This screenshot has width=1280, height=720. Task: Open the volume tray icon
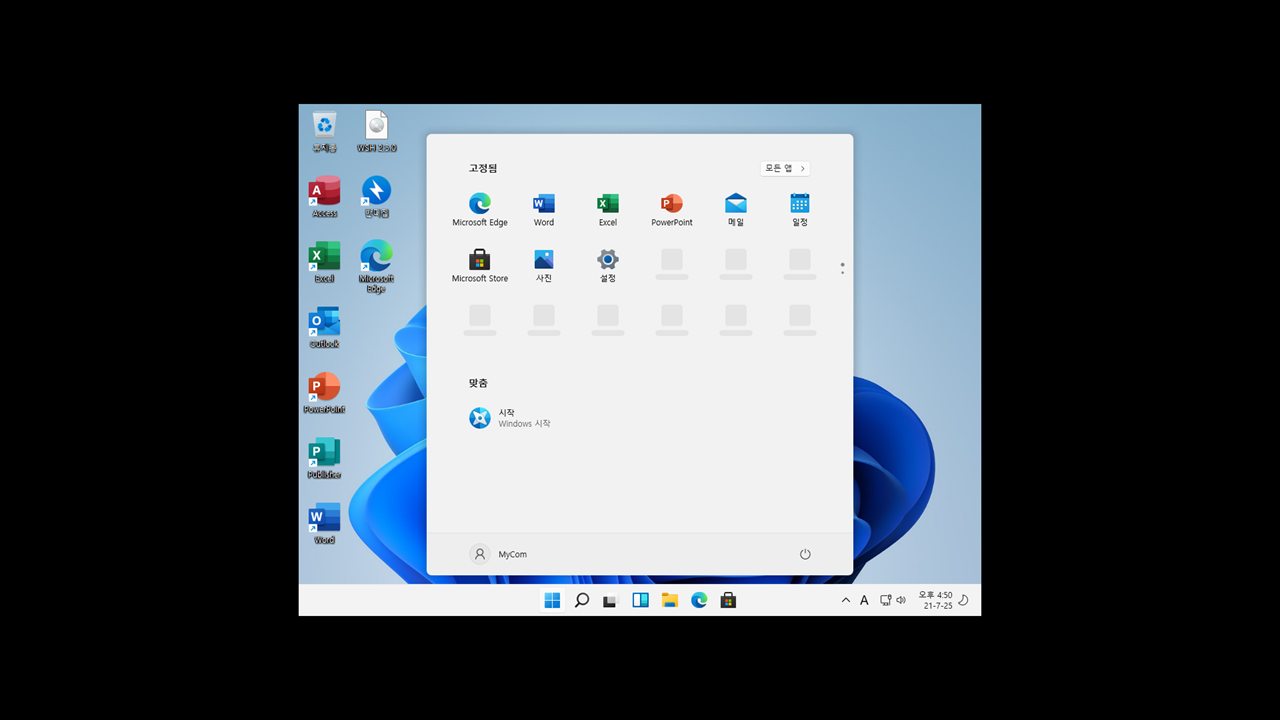[x=901, y=600]
